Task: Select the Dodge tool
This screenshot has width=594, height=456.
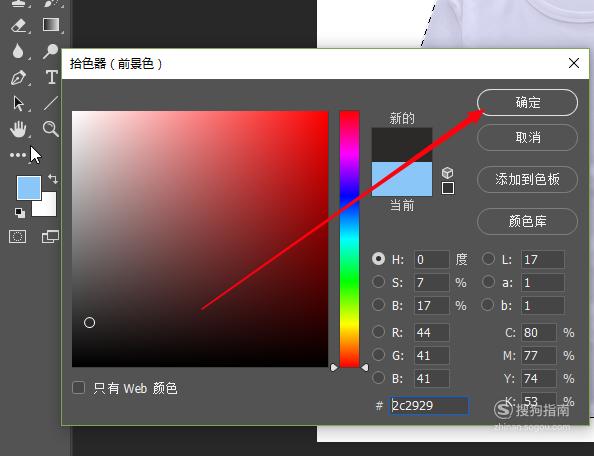Action: 50,51
